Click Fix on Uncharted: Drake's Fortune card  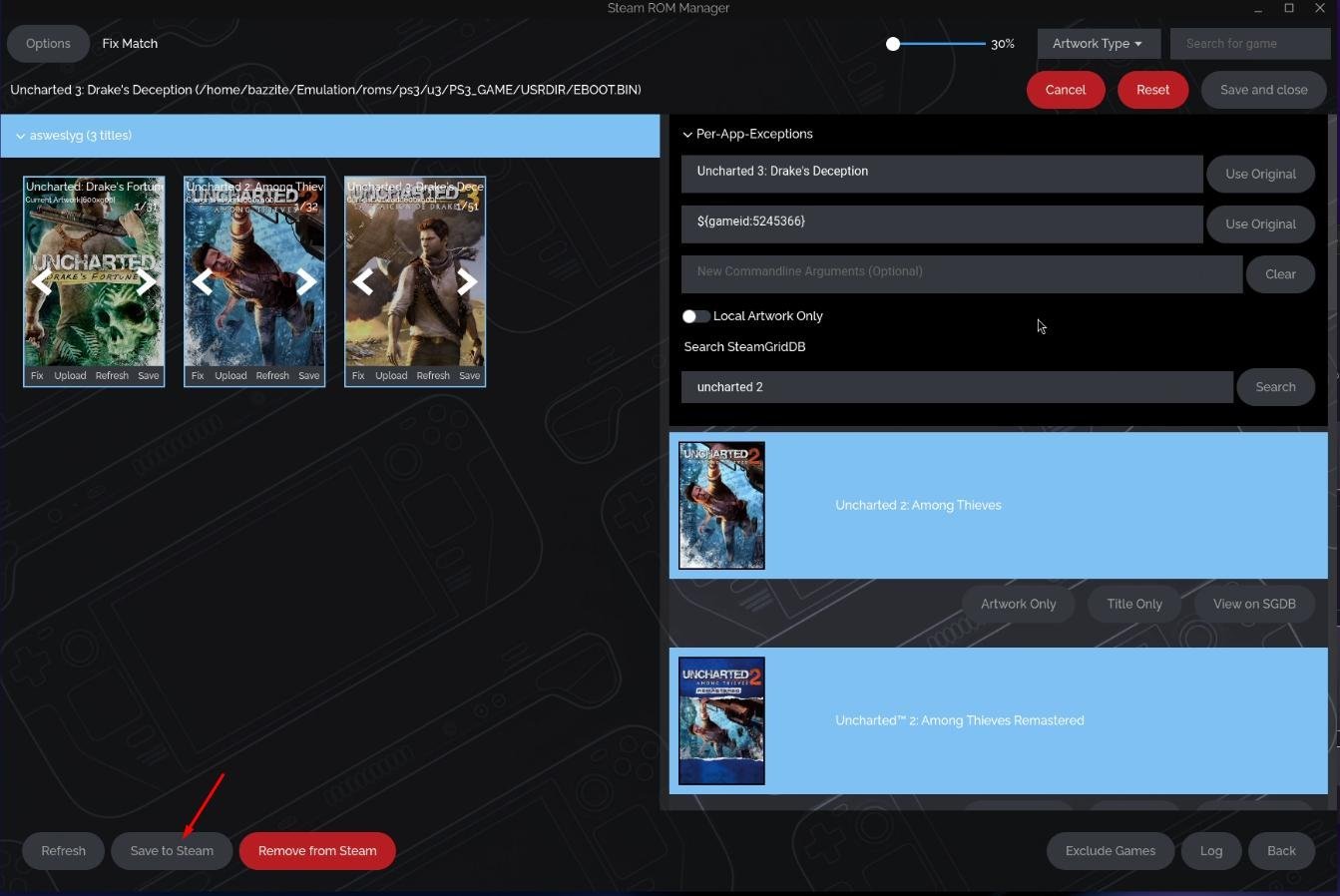(x=37, y=376)
